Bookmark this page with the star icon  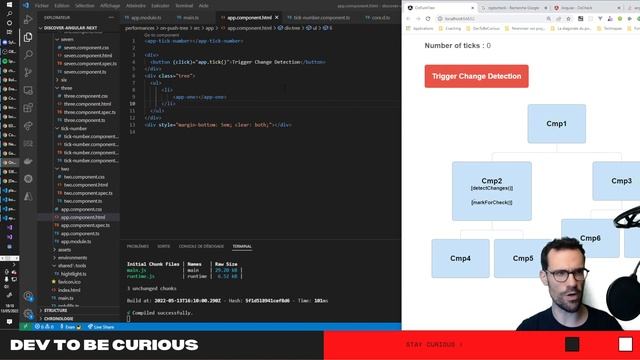tap(568, 18)
